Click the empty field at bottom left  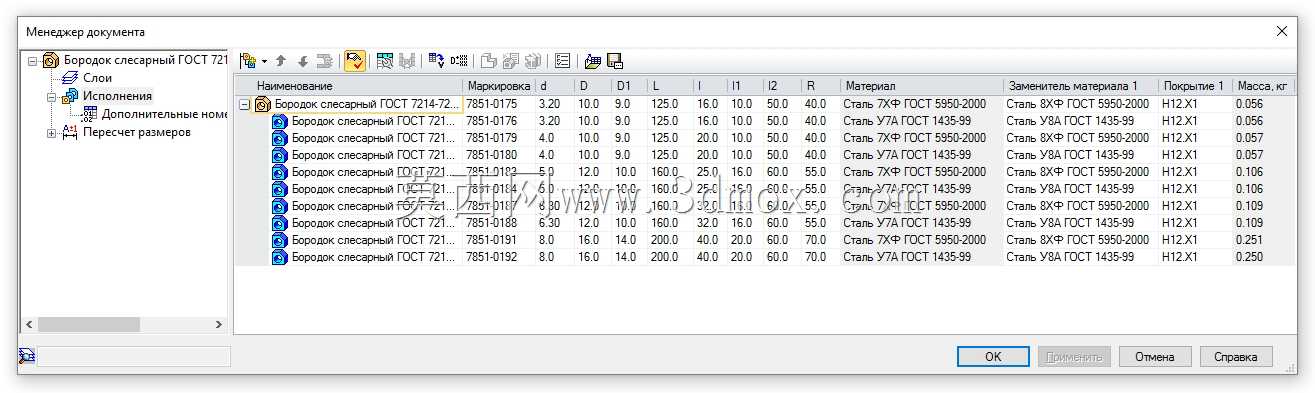click(133, 356)
